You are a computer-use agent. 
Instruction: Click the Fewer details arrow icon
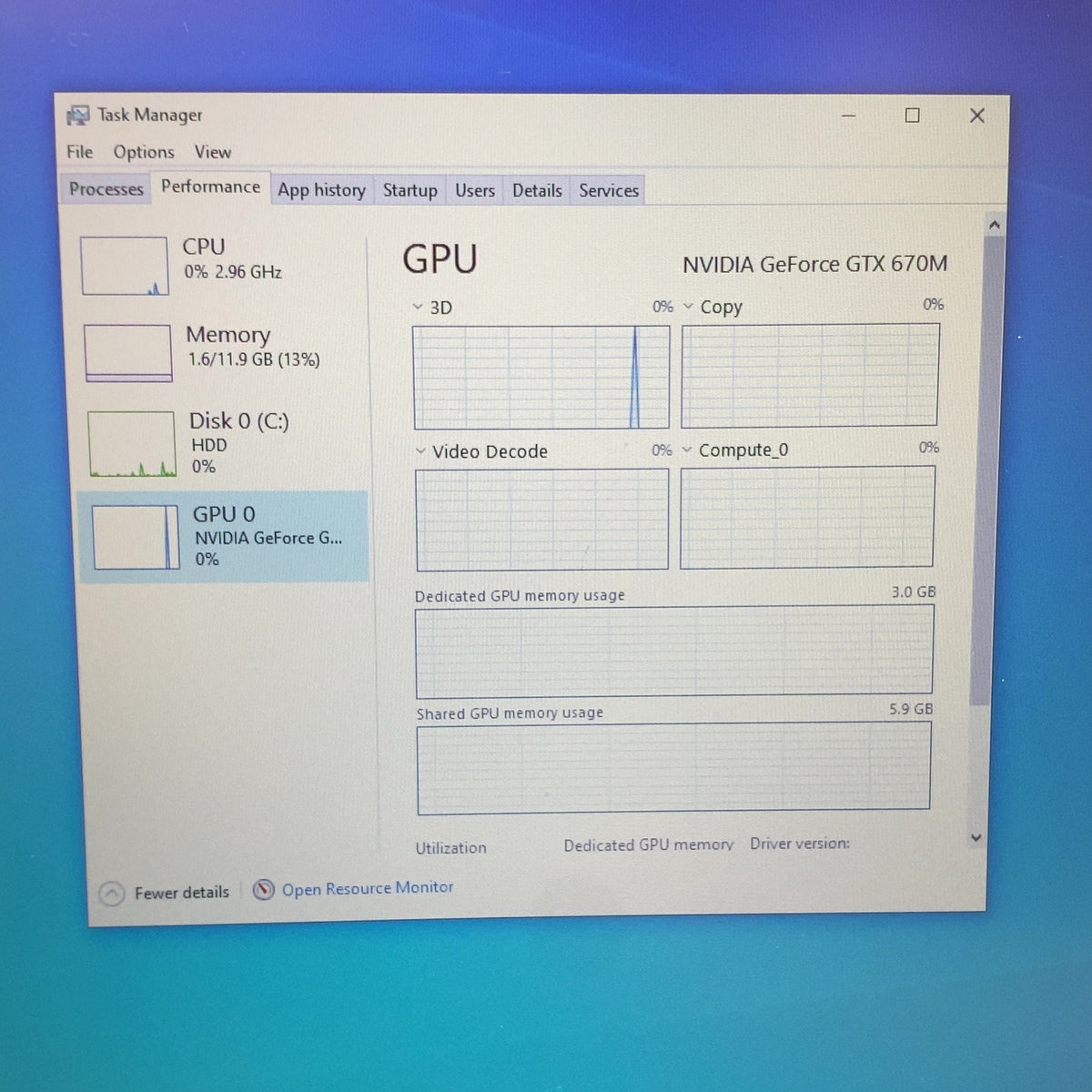111,895
